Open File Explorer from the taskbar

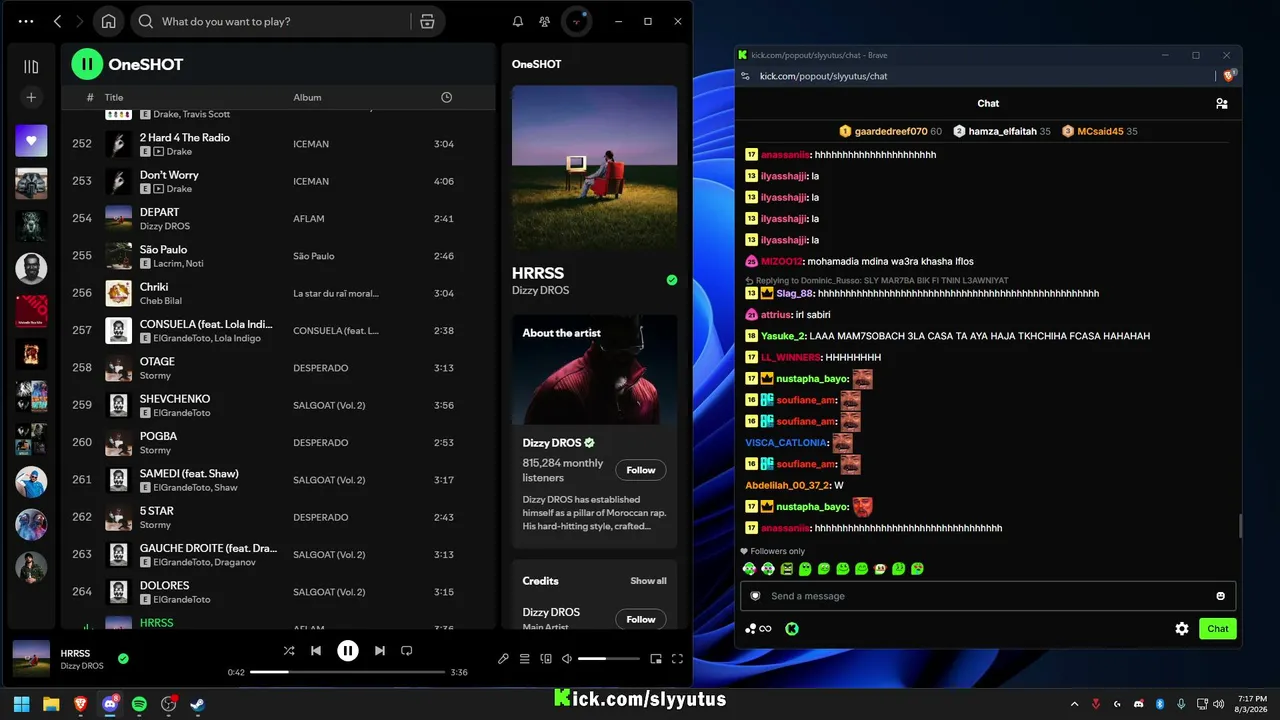point(51,704)
